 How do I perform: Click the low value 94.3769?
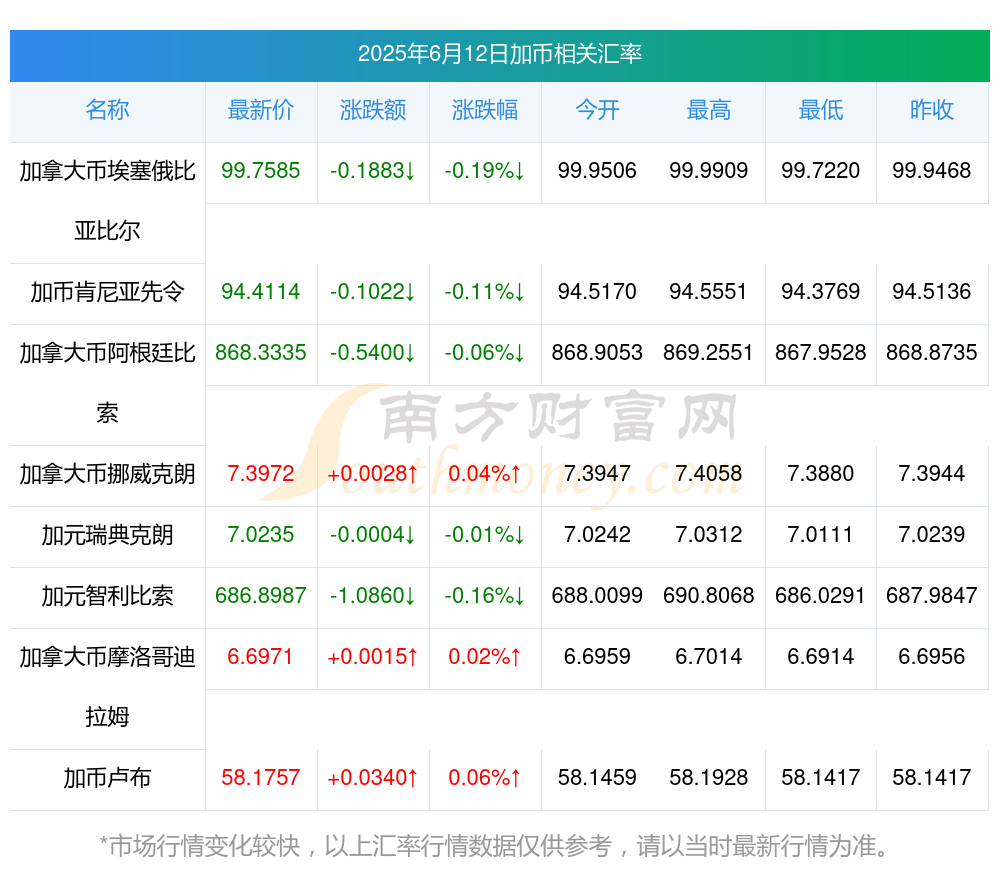pos(821,292)
